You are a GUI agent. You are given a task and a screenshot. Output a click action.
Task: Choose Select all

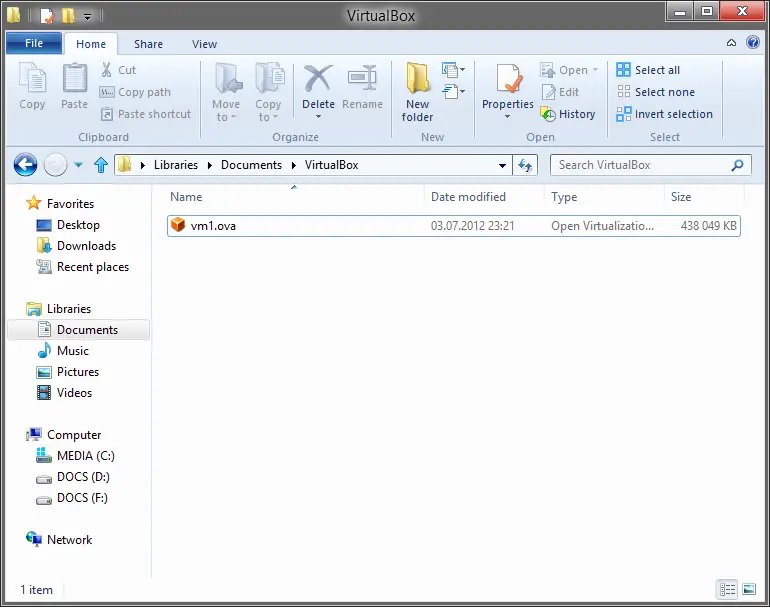pyautogui.click(x=648, y=70)
